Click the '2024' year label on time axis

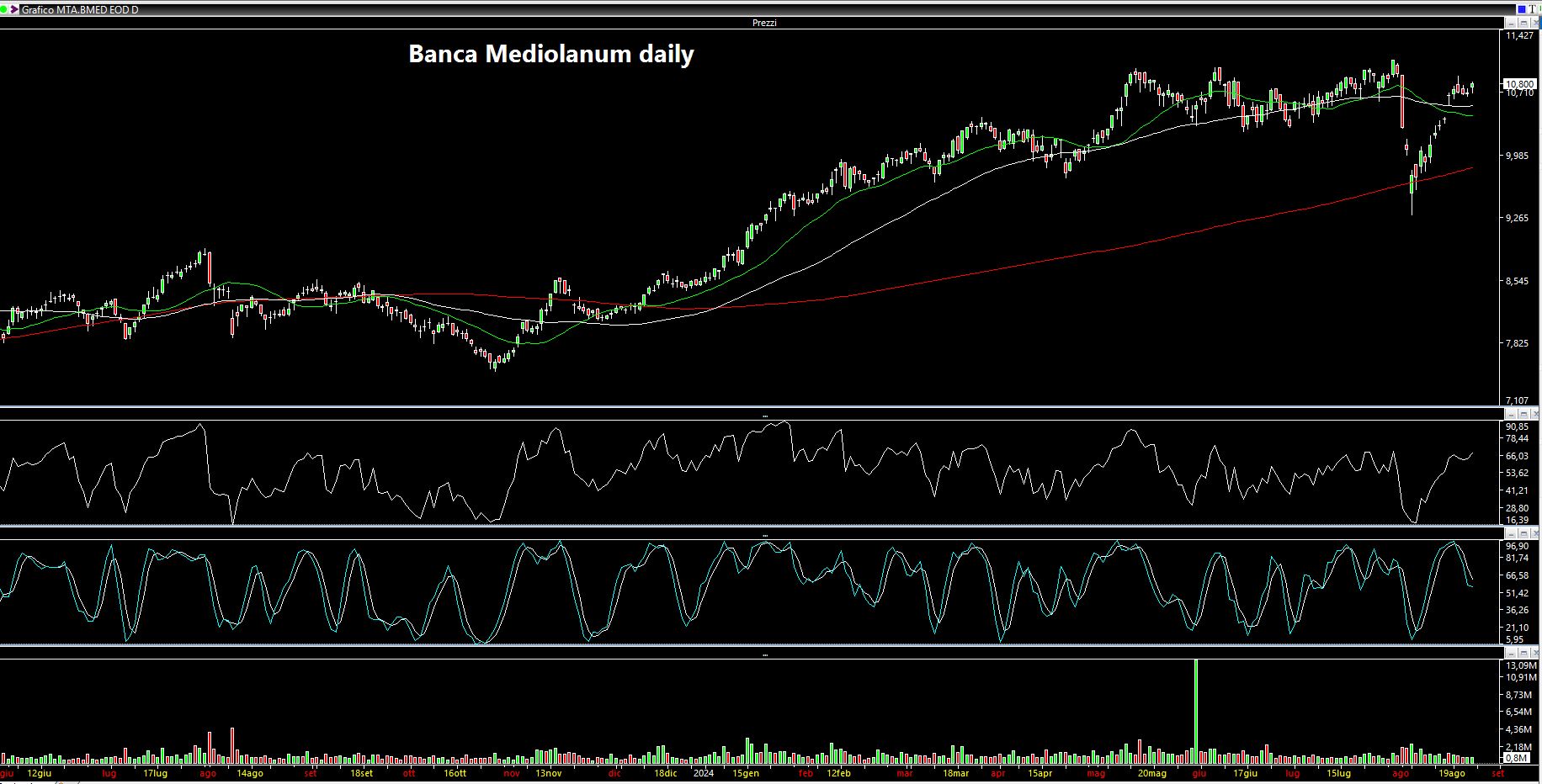coord(703,773)
